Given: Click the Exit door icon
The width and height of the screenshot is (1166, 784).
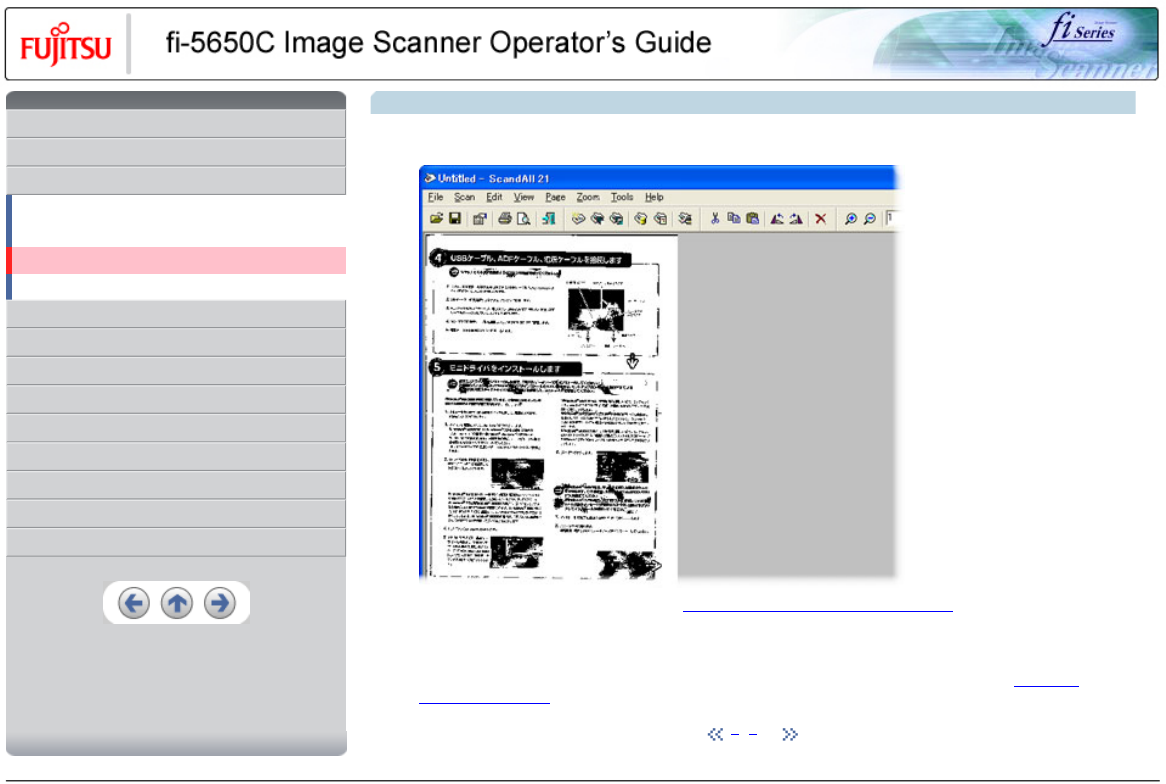Looking at the screenshot, I should point(549,219).
